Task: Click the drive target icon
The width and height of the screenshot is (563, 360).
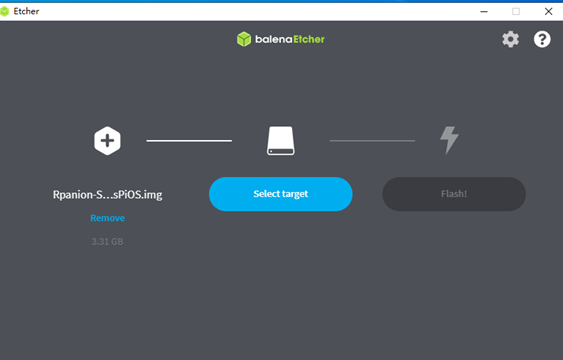Action: tap(281, 140)
